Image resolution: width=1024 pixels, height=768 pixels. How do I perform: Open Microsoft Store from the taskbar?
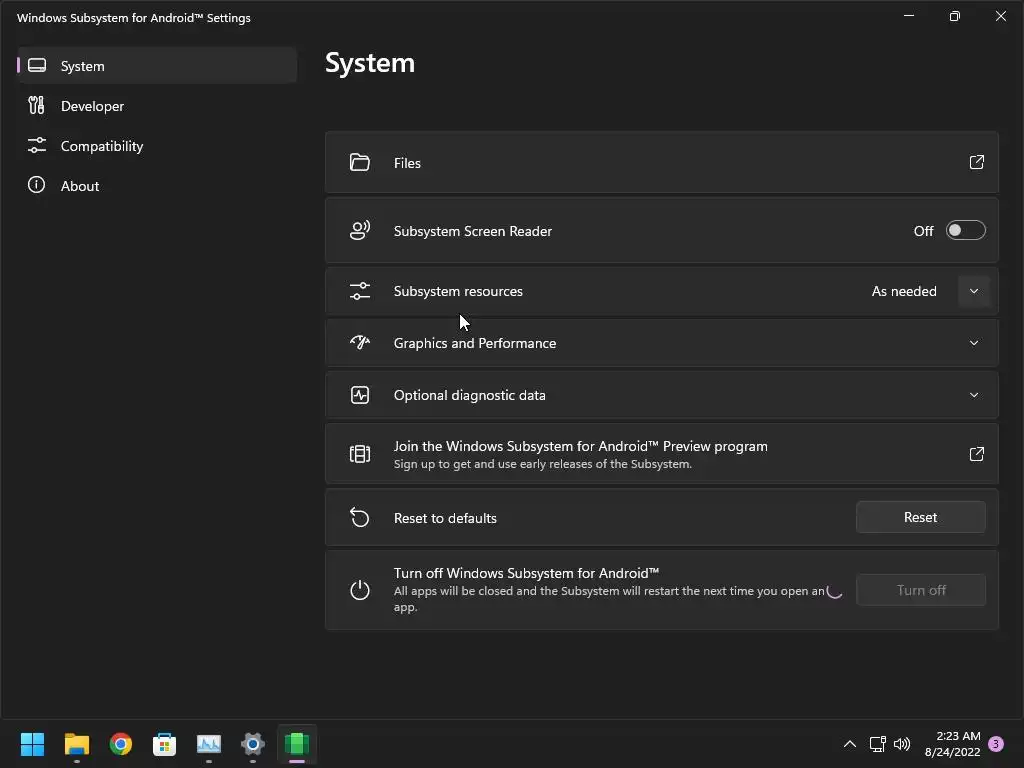165,744
